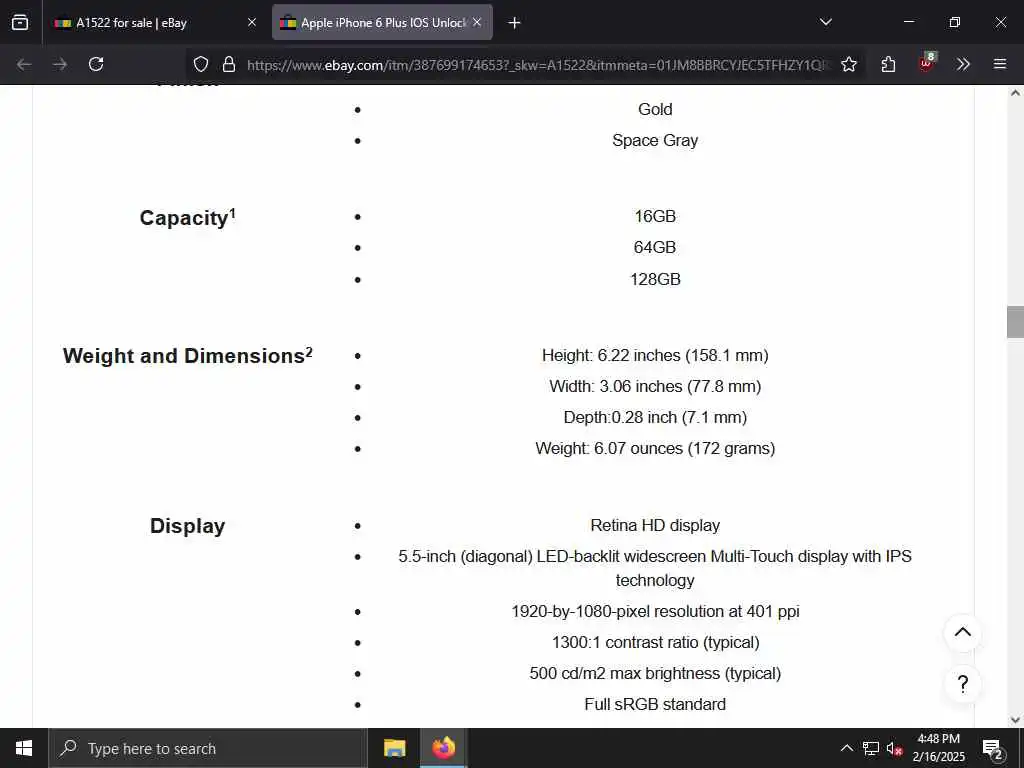Click page scrollbar thumb

[1015, 322]
